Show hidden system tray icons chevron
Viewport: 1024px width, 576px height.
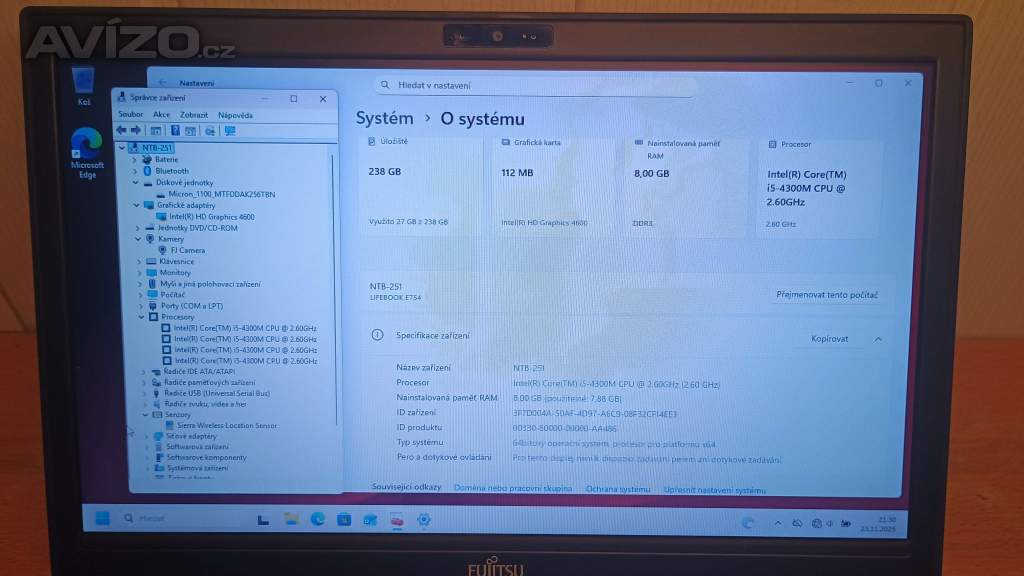click(x=778, y=522)
